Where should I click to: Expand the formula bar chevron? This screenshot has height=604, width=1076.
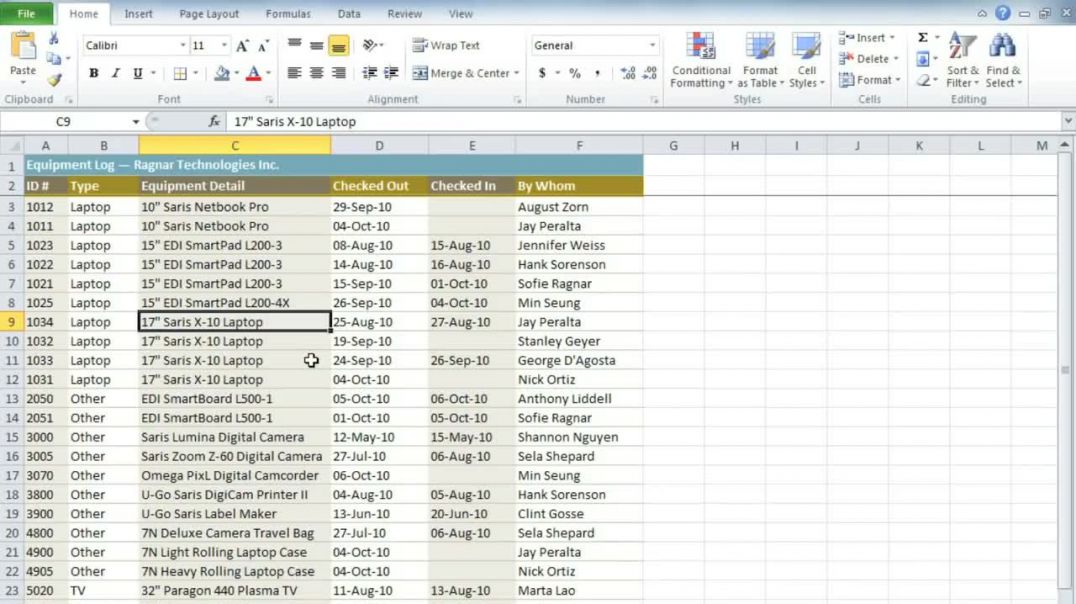pos(1068,121)
